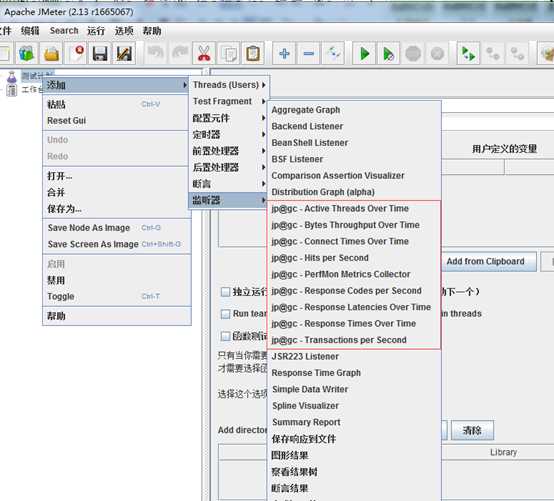Open the 编辑 menu
The height and width of the screenshot is (501, 554).
click(x=30, y=31)
